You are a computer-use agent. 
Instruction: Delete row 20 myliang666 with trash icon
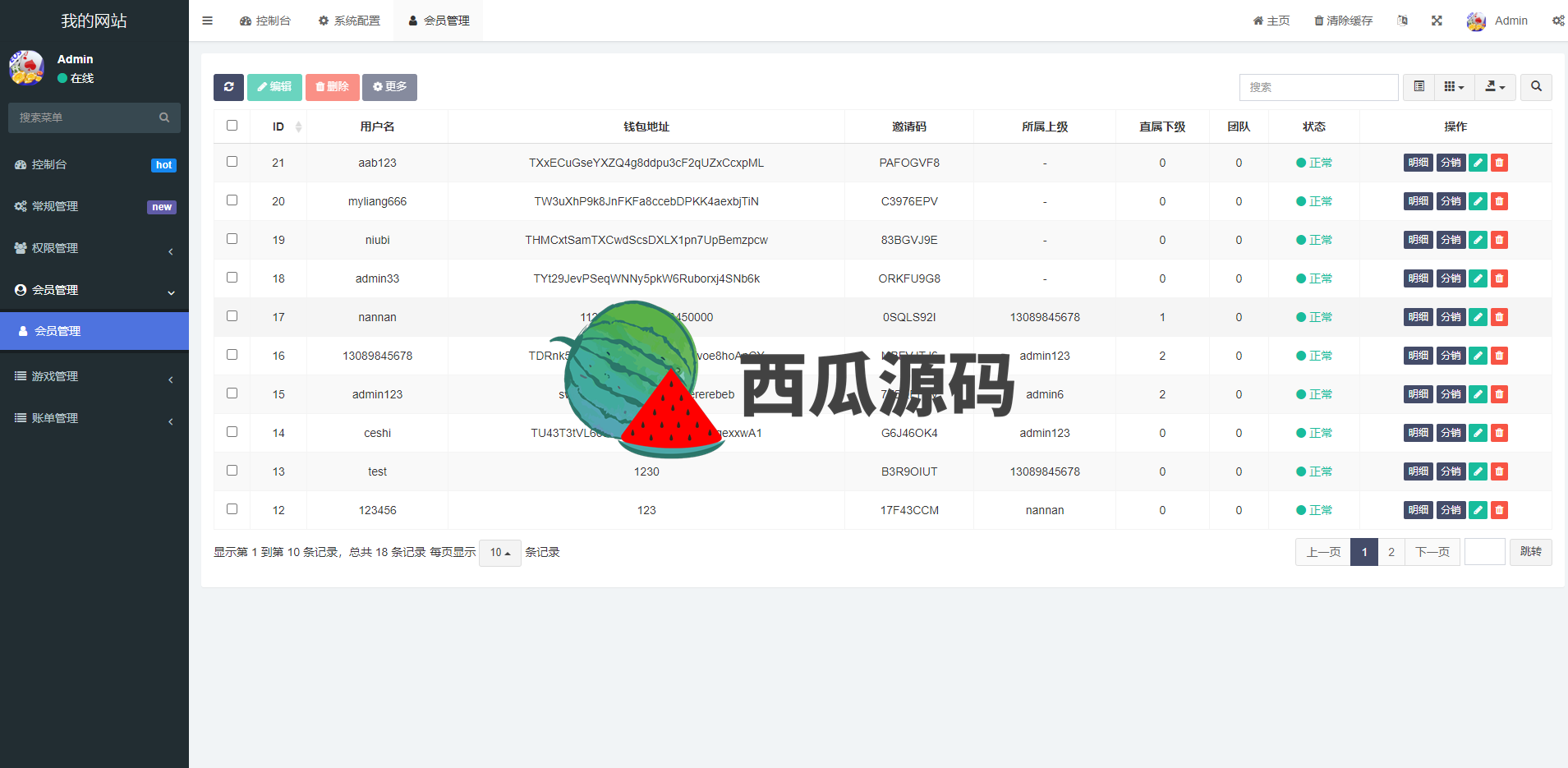(1499, 201)
